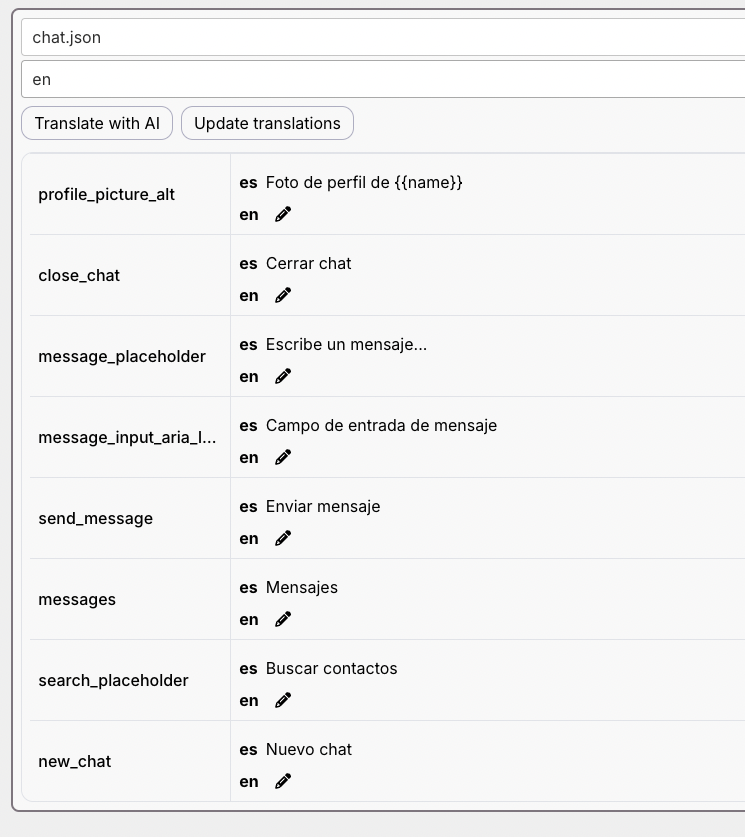745x837 pixels.
Task: Focus the 'en' language input field
Action: pyautogui.click(x=383, y=79)
